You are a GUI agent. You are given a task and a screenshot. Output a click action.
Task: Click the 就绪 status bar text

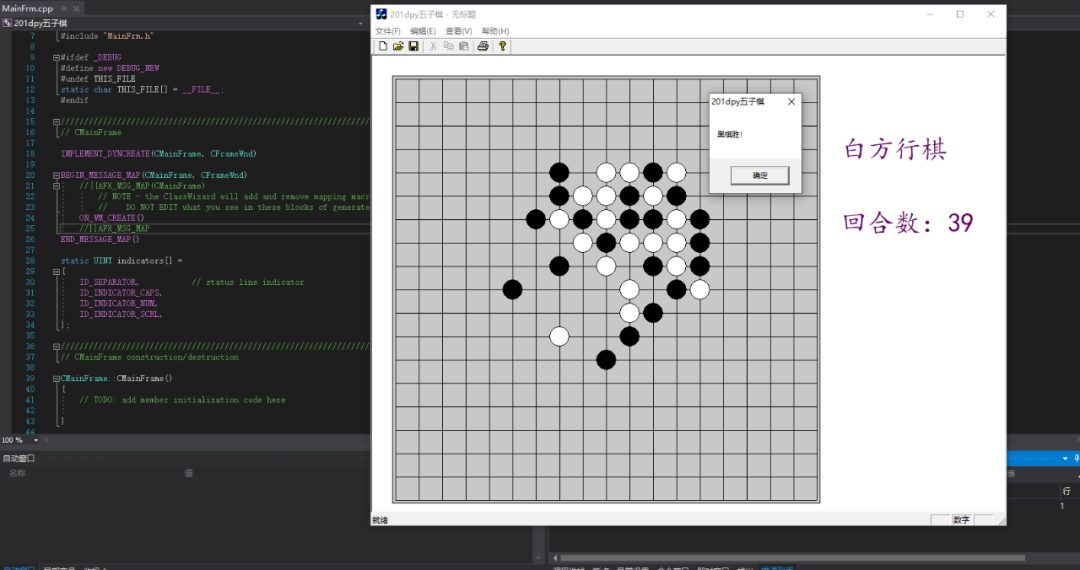click(x=380, y=520)
